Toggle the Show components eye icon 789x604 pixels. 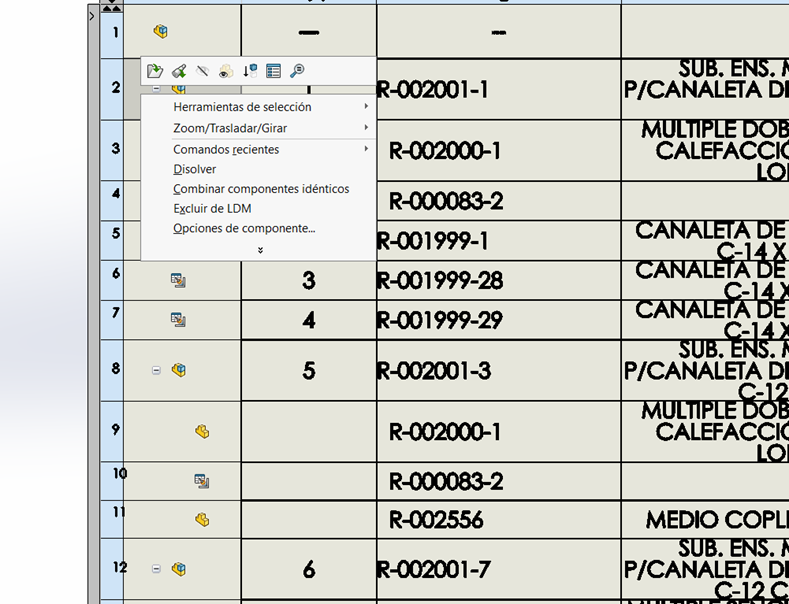tap(226, 71)
